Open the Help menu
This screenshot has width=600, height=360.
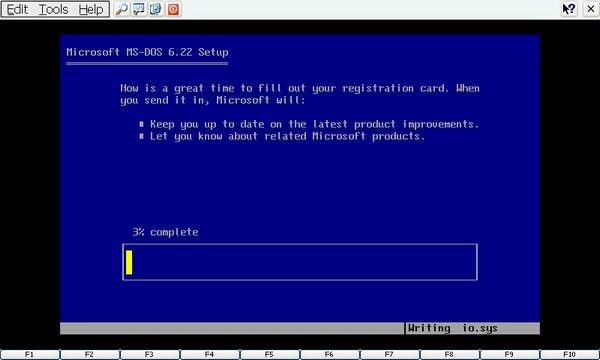pos(91,9)
